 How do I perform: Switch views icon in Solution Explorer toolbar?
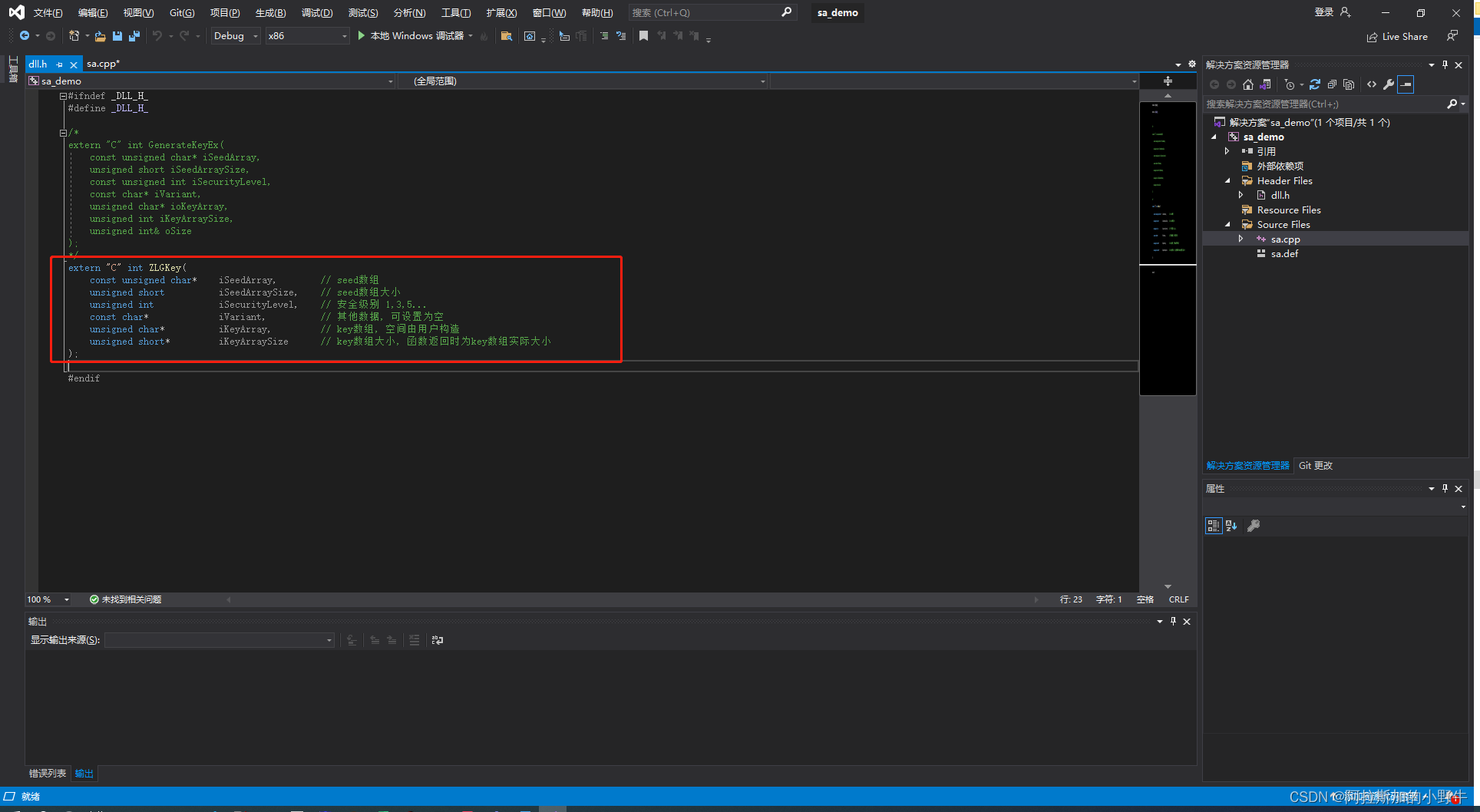point(1266,84)
